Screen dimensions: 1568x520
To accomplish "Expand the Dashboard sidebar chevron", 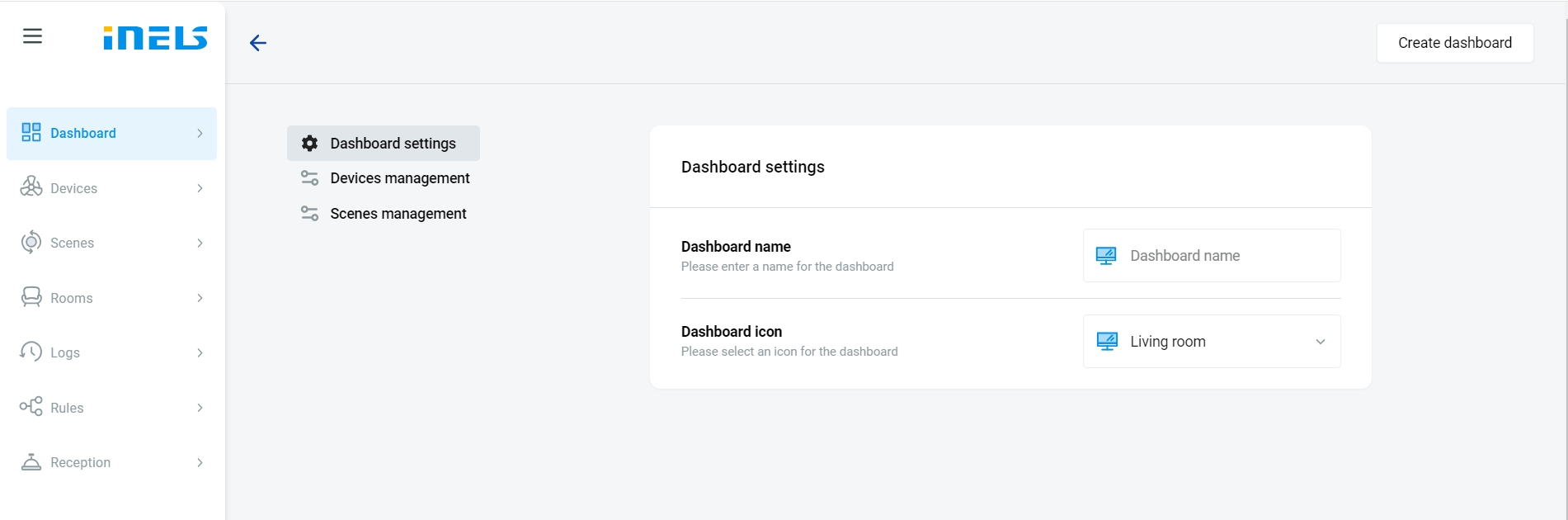I will pos(200,134).
